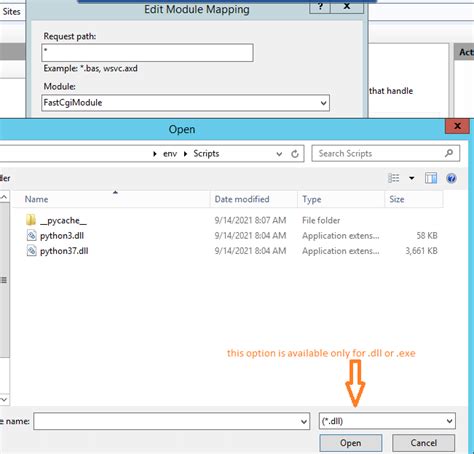Image resolution: width=474 pixels, height=454 pixels.
Task: Click the Cancel button
Action: coord(424,443)
